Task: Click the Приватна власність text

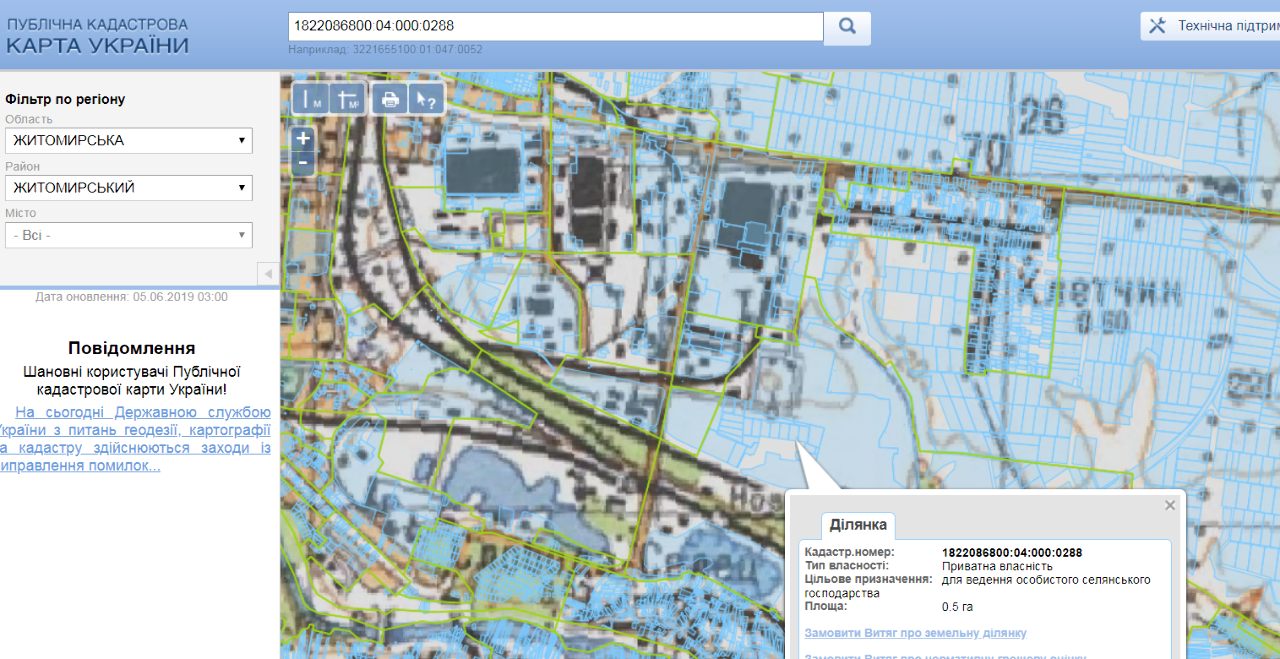Action: (x=997, y=566)
